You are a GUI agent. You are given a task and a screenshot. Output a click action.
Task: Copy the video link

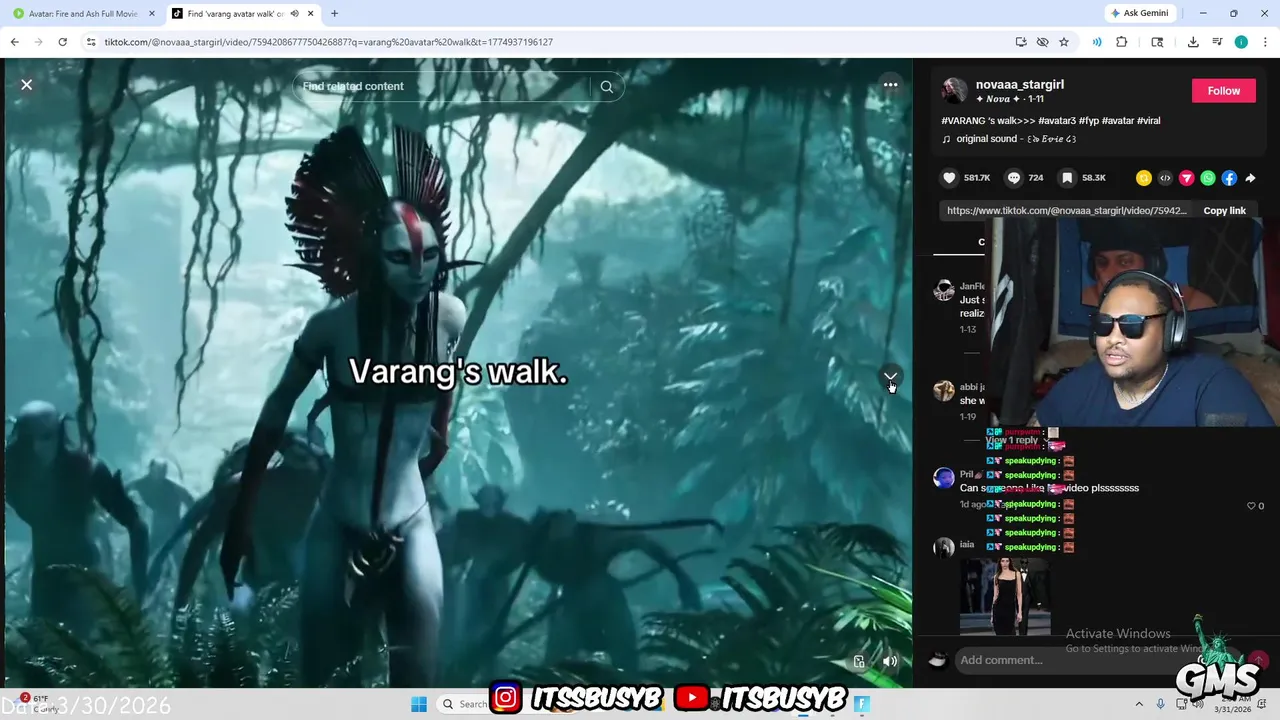click(1224, 211)
